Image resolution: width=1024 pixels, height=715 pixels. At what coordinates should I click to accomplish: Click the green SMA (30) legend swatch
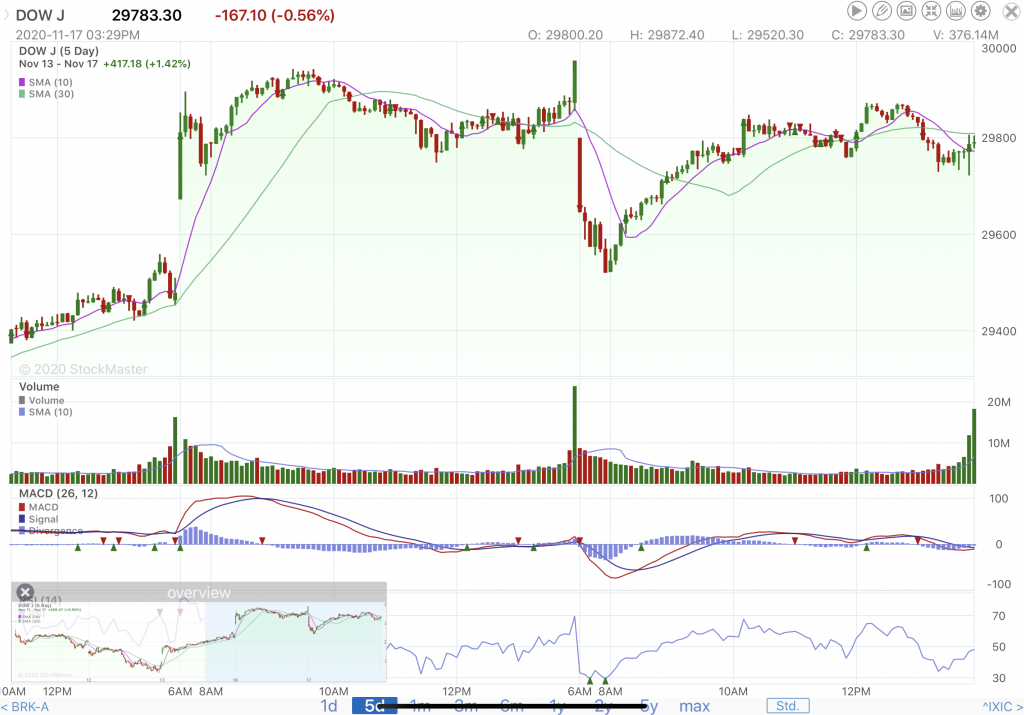[x=22, y=94]
